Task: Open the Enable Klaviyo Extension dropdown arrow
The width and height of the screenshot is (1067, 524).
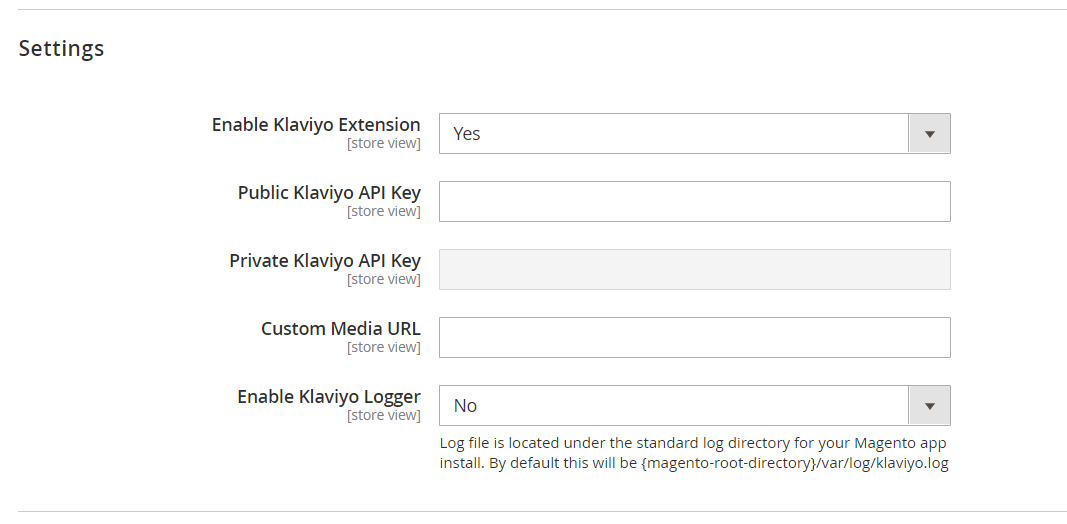Action: tap(930, 133)
